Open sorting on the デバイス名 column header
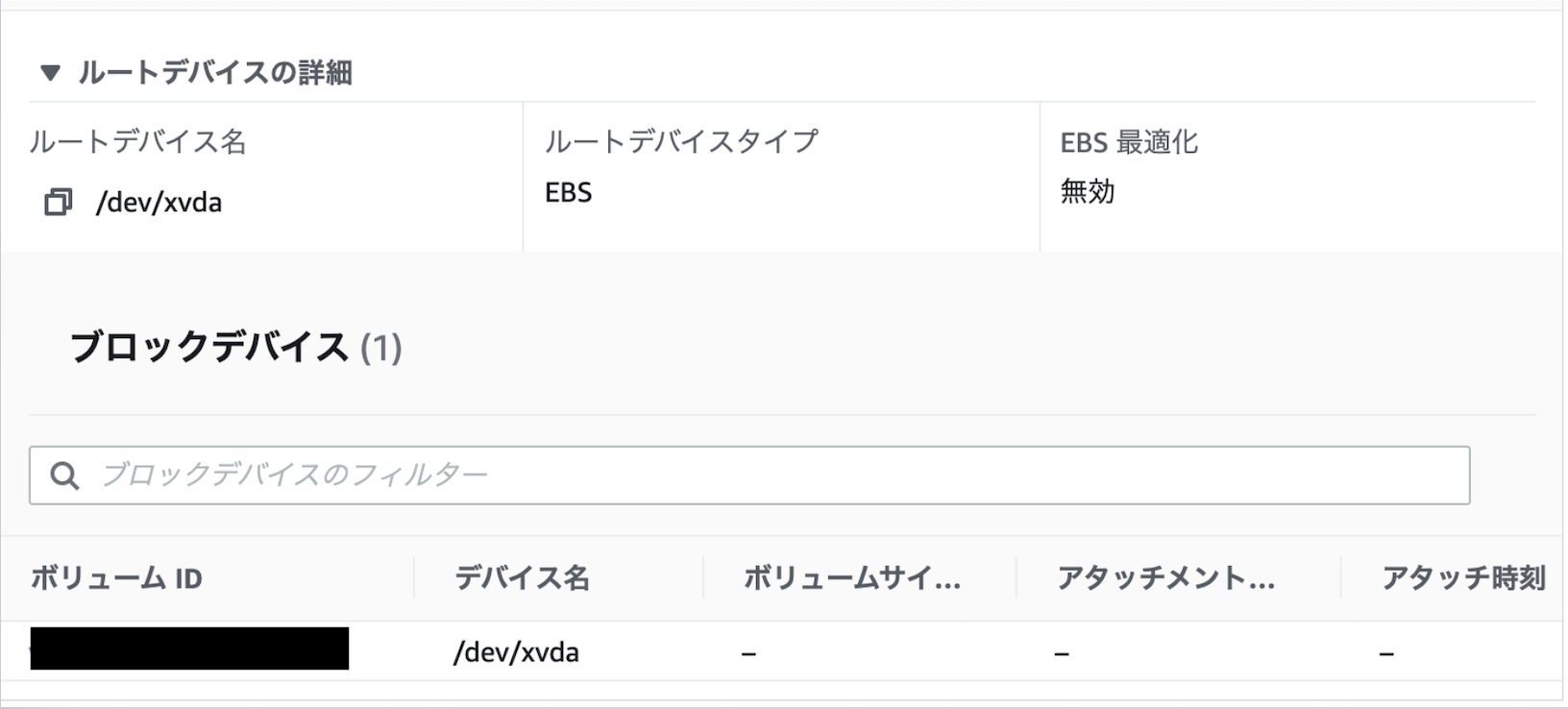This screenshot has height=709, width=1568. click(523, 578)
